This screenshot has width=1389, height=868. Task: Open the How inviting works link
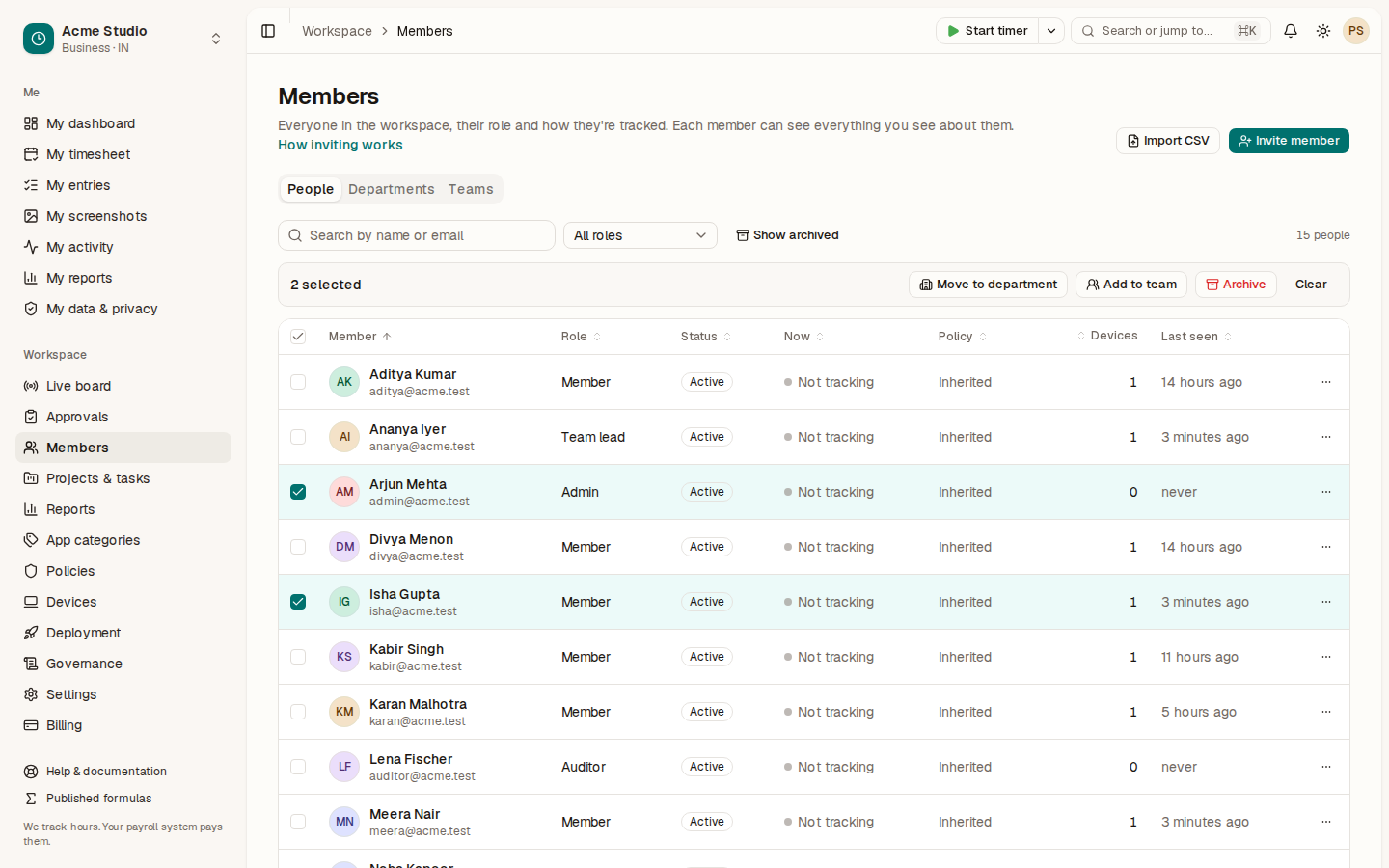pyautogui.click(x=340, y=145)
